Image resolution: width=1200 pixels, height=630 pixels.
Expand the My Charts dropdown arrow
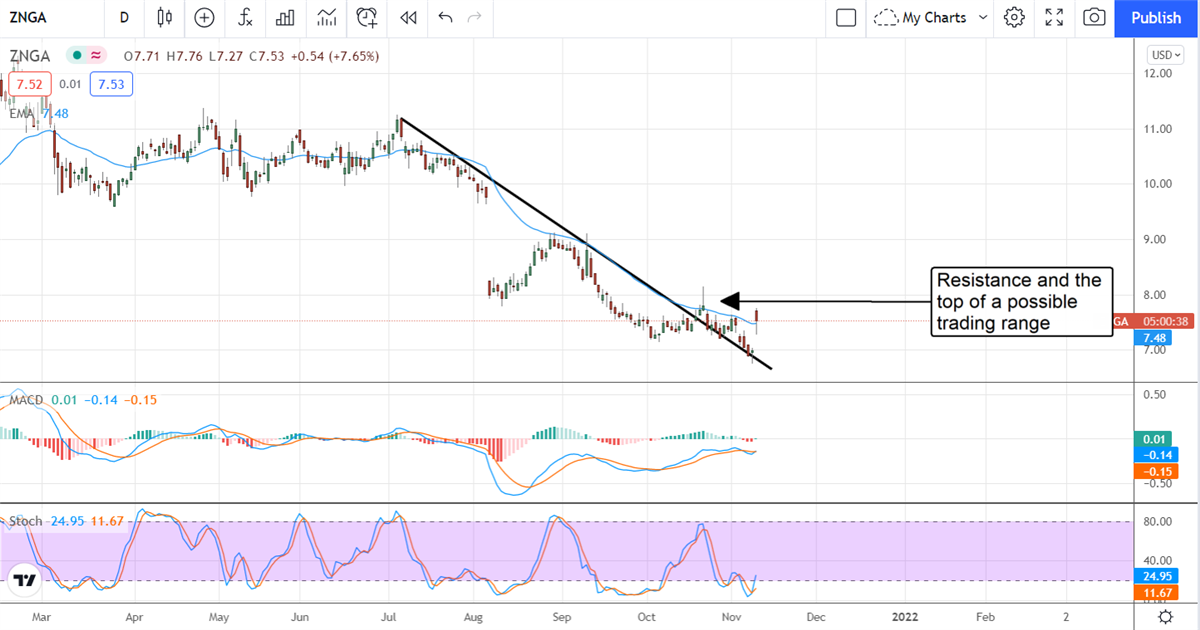[x=982, y=18]
